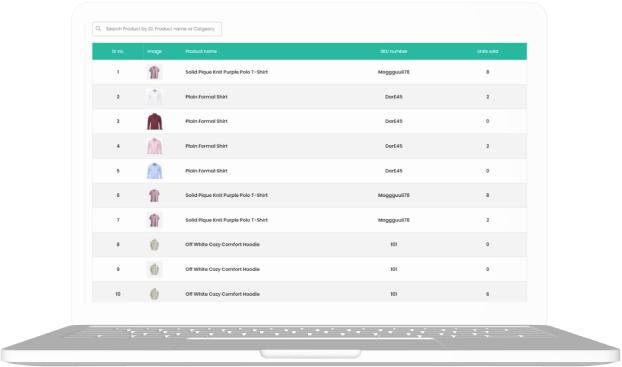
Task: Select Plain Formal Shirt name in row 2
Action: (x=206, y=97)
